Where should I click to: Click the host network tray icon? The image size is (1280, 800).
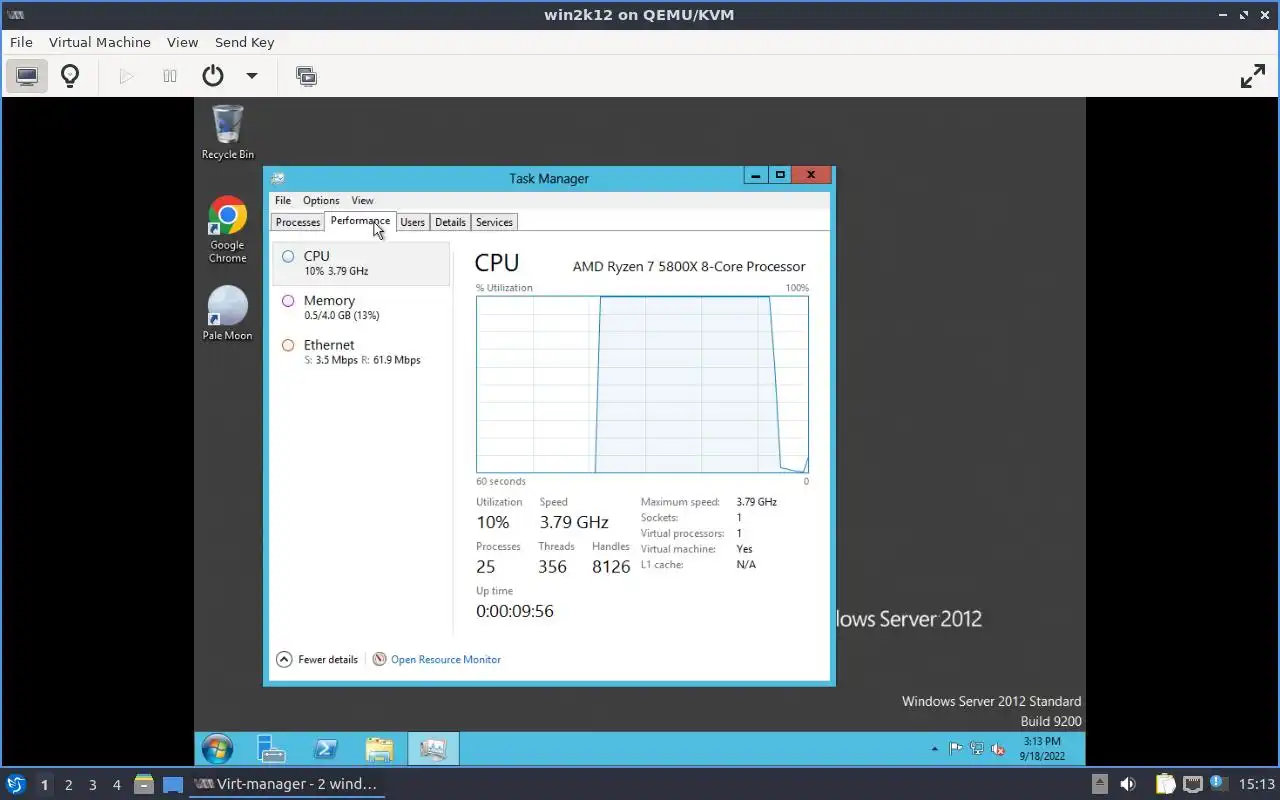(1192, 784)
